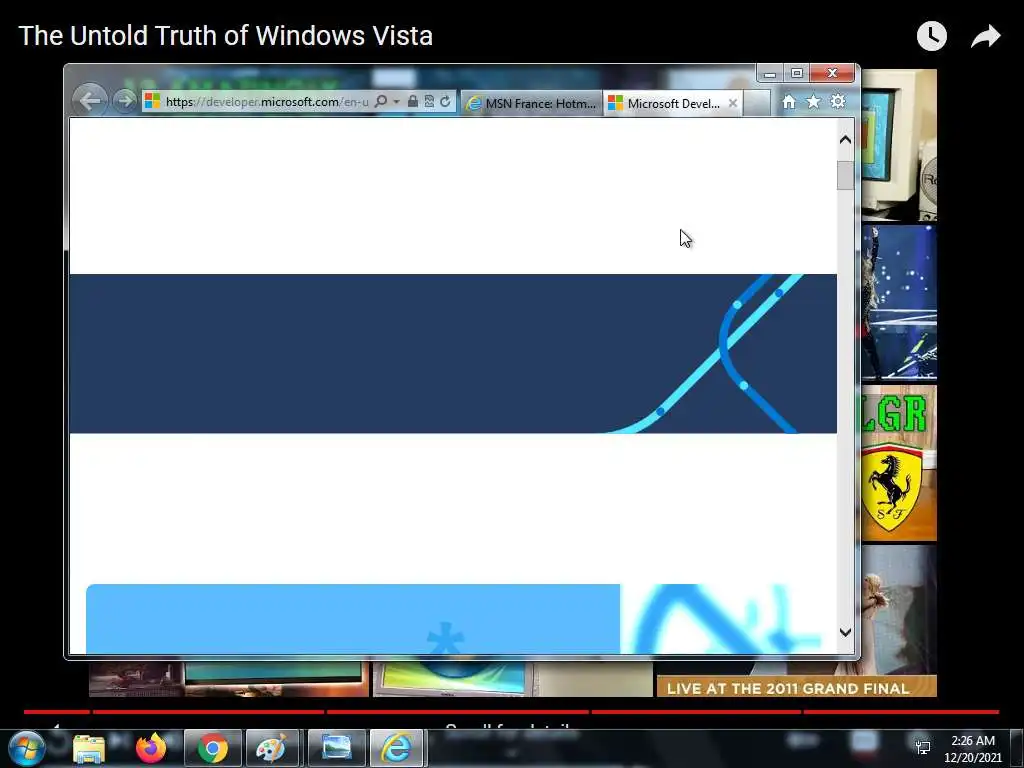Close the Microsoft Devel... tab

(733, 103)
